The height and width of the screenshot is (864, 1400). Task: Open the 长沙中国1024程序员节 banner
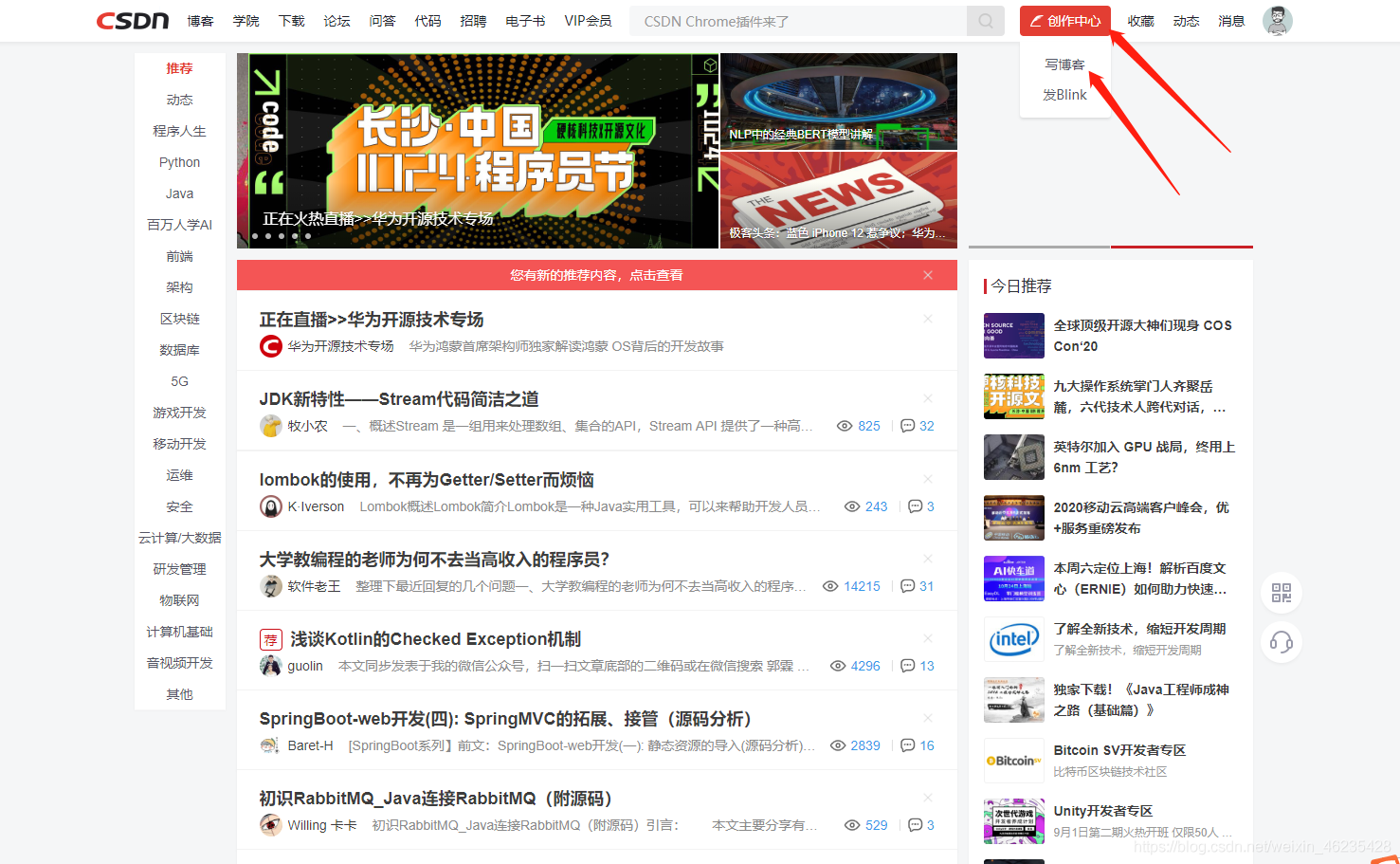[478, 151]
